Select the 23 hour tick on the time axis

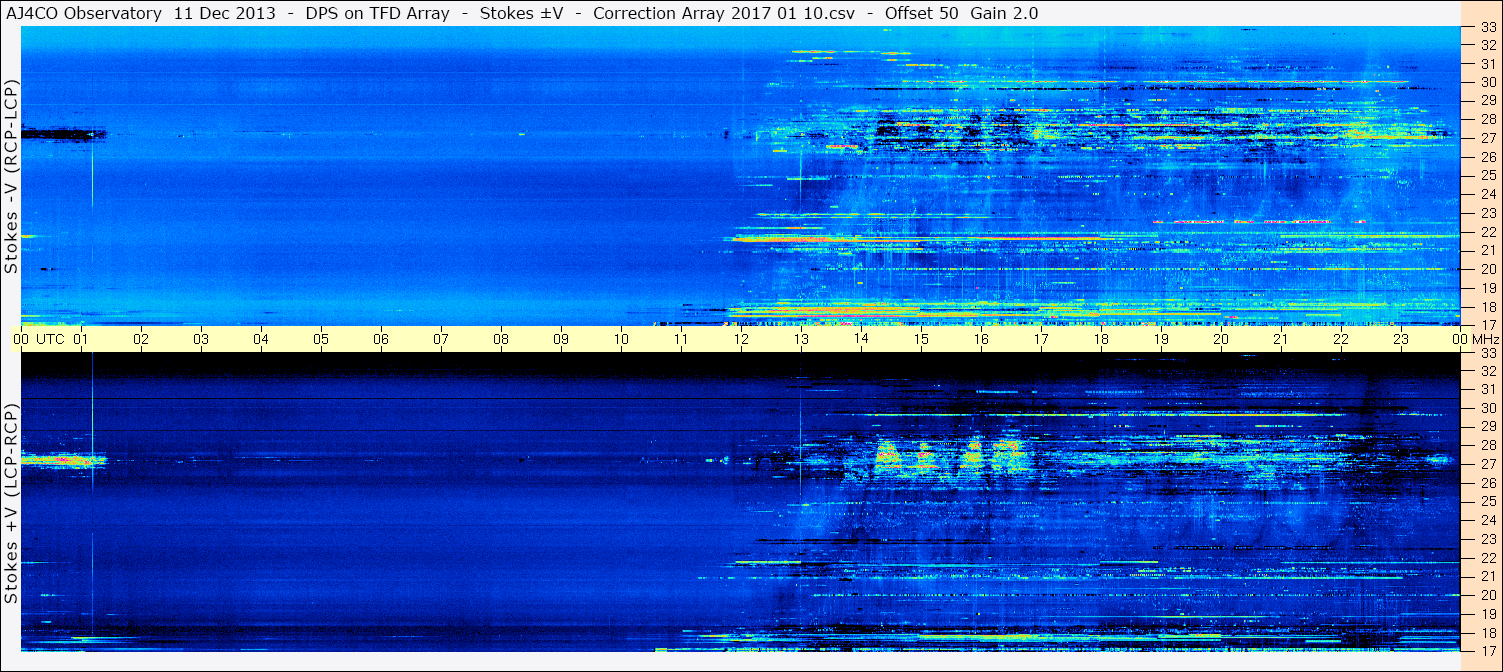click(1401, 339)
